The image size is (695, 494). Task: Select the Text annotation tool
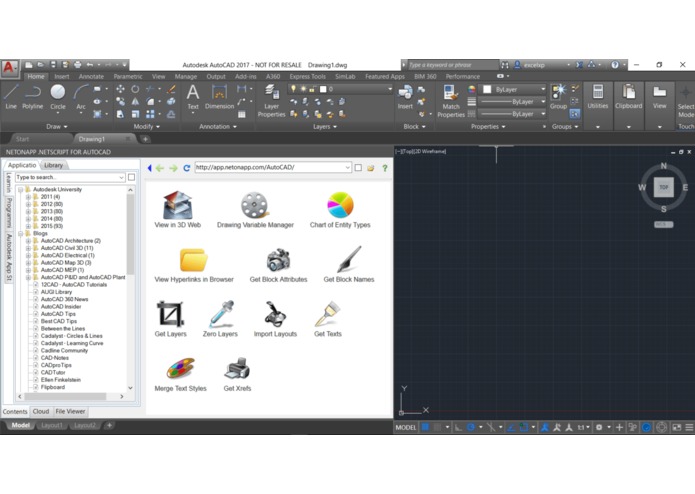[193, 97]
